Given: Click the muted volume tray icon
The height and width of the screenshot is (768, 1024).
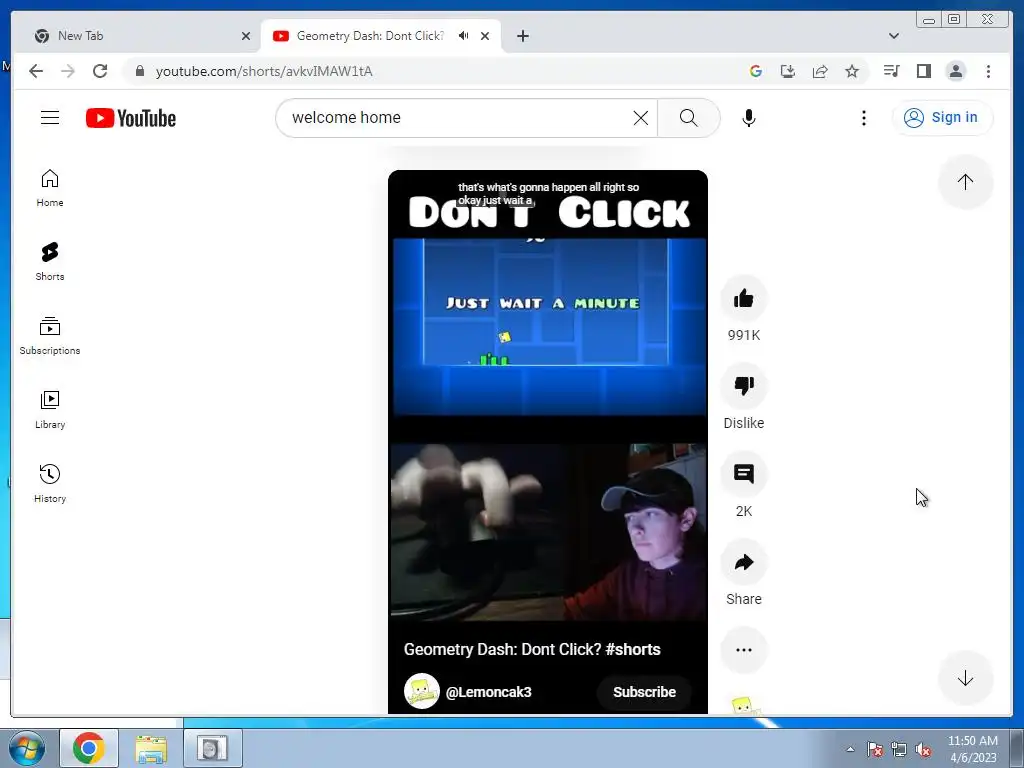Looking at the screenshot, I should (x=923, y=749).
